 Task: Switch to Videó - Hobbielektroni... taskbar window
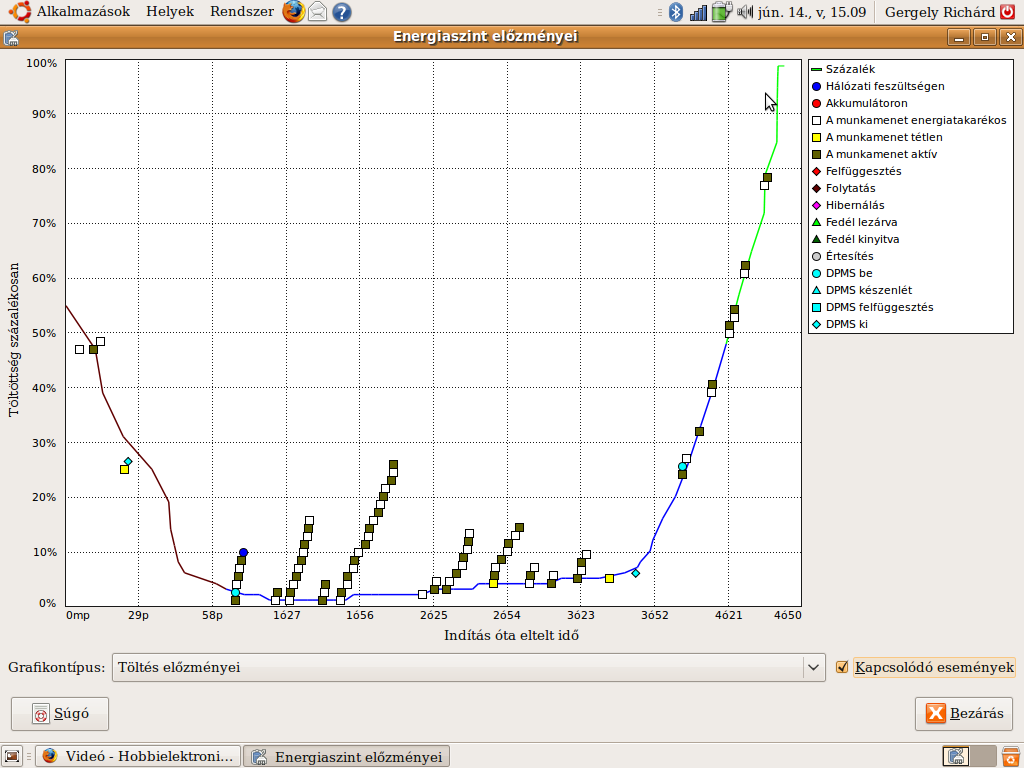(x=138, y=756)
